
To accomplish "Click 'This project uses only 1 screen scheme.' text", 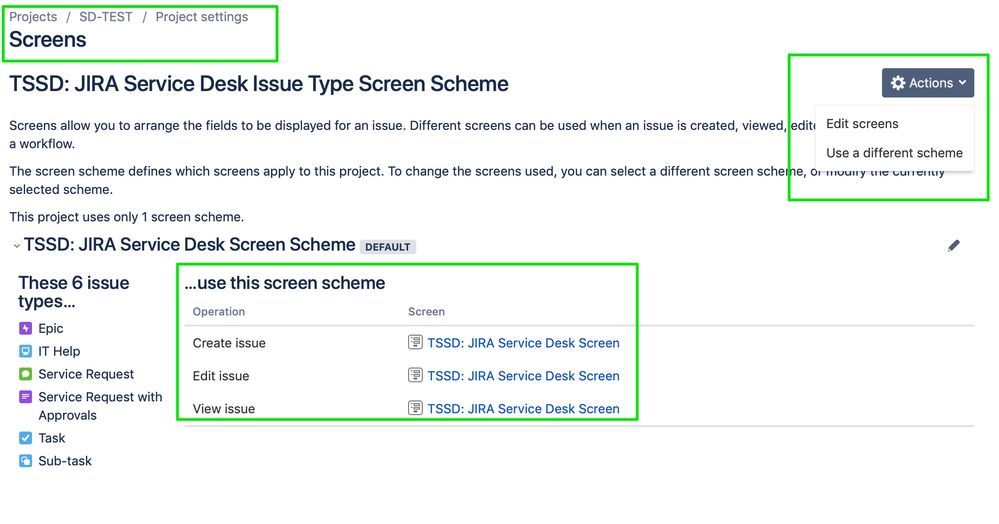I will pyautogui.click(x=126, y=217).
